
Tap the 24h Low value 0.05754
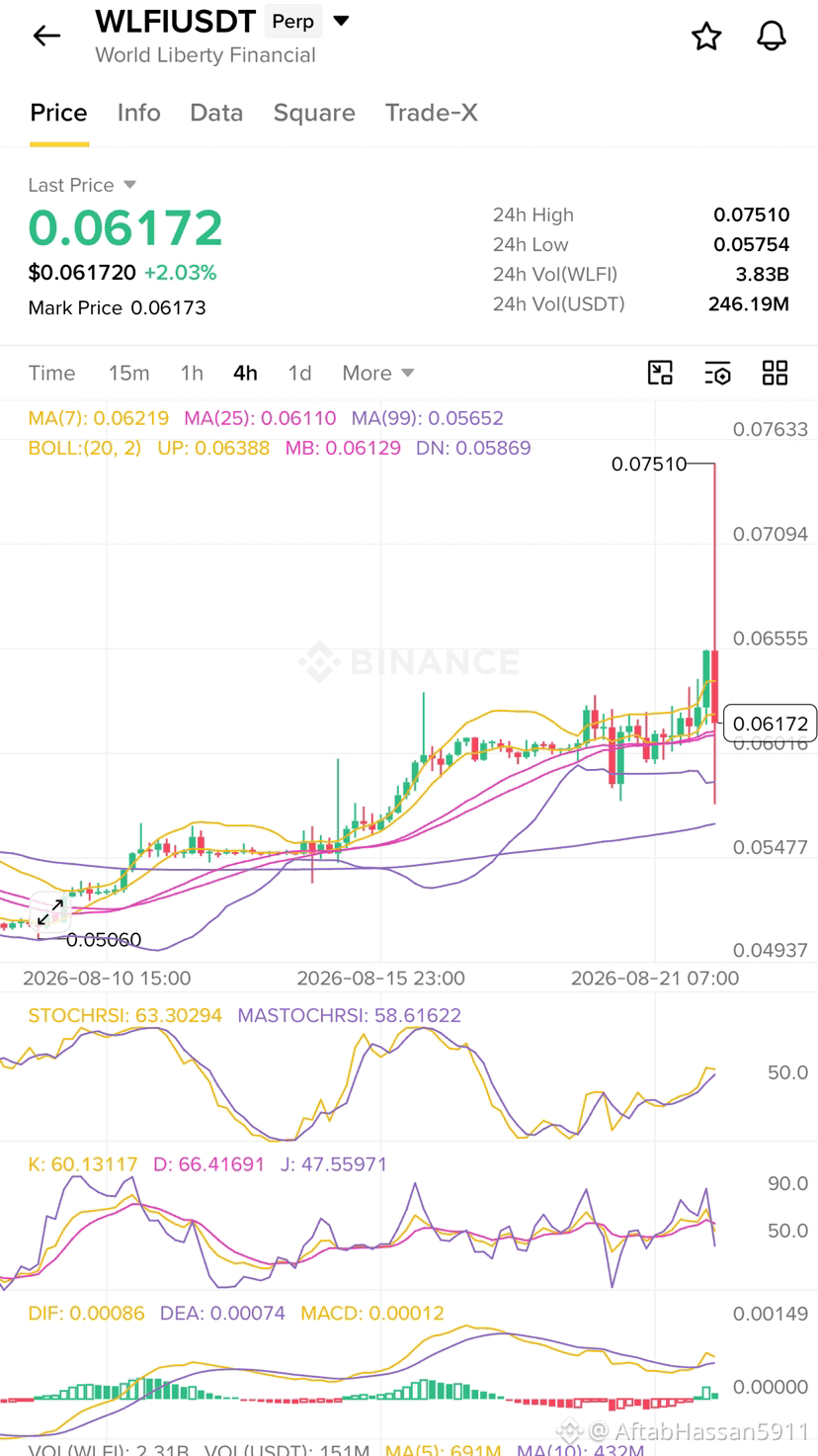(x=752, y=244)
